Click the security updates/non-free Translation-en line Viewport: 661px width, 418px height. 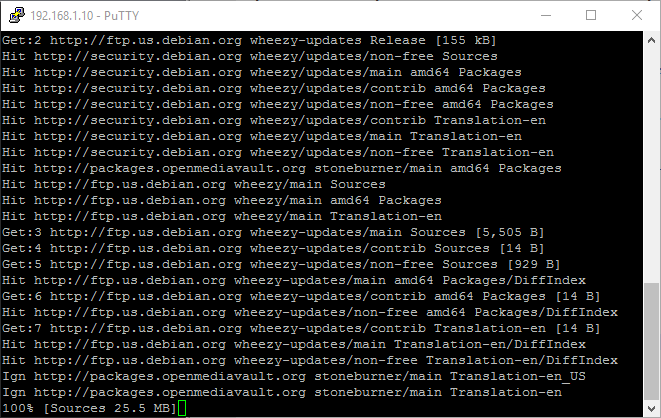tap(278, 153)
